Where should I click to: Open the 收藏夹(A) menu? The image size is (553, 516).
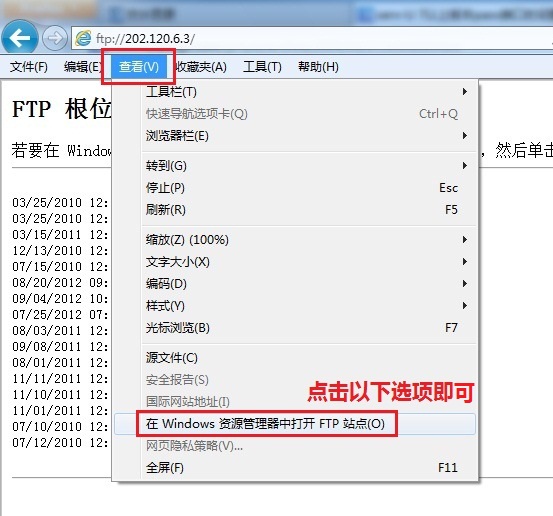click(x=201, y=66)
